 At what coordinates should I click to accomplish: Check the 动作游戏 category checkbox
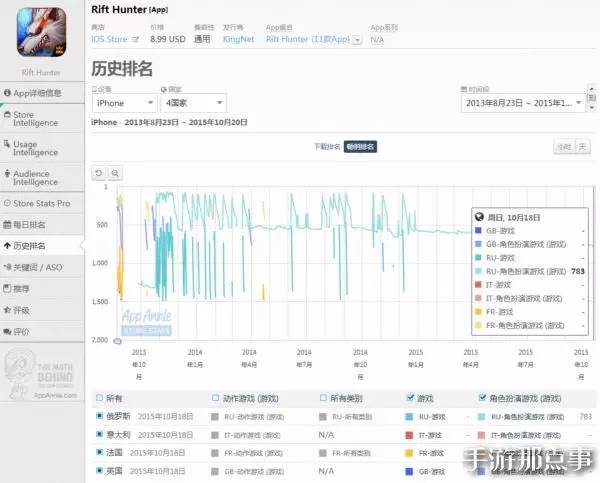[216, 398]
